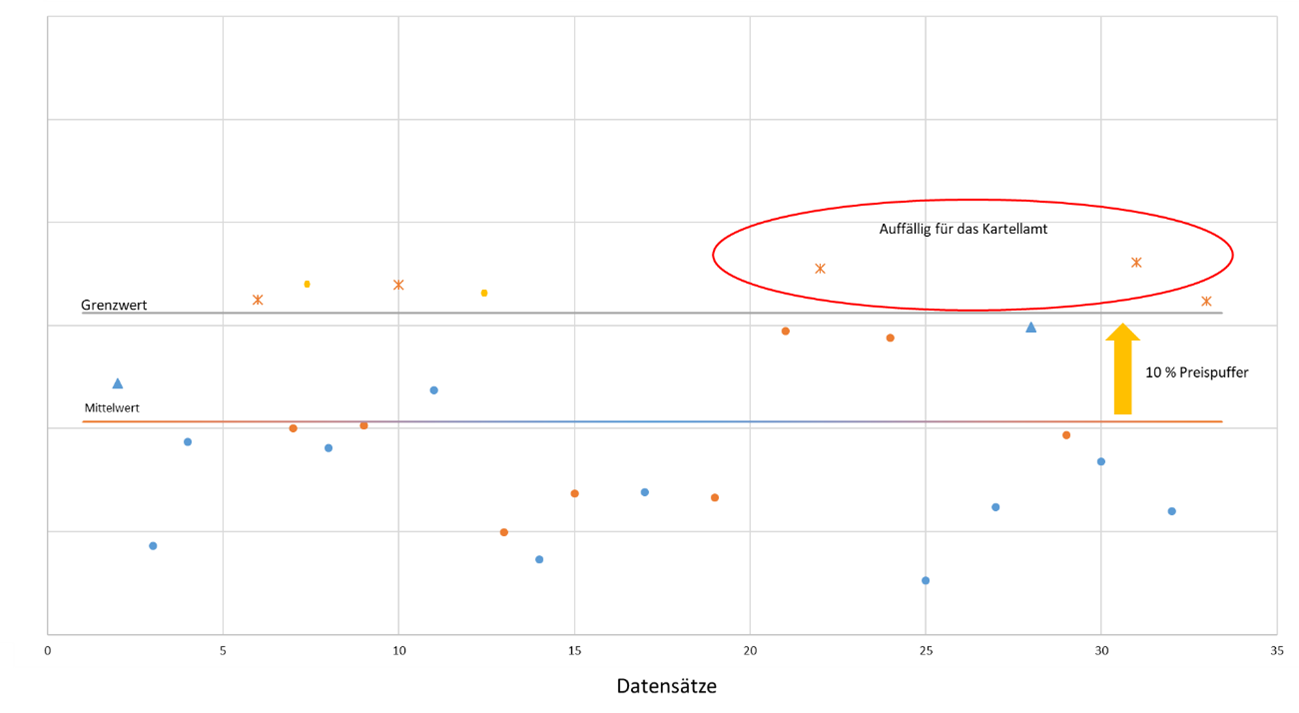This screenshot has height=713, width=1299.
Task: Select the asterisk marker at x=22 inside ellipse
Action: pos(820,268)
